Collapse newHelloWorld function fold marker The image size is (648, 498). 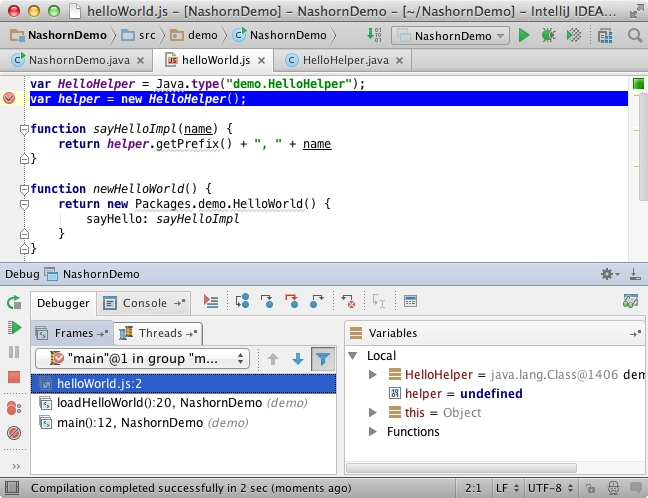[x=24, y=189]
